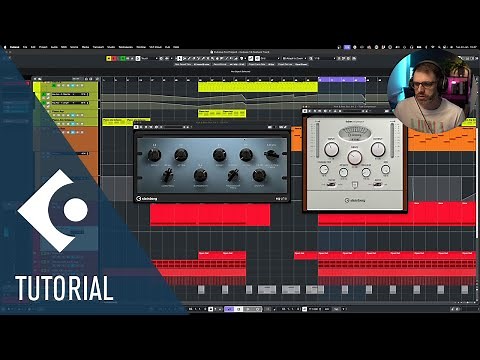Toggle bypass on Tube Compressor header
480x360 pixels.
click(x=305, y=111)
